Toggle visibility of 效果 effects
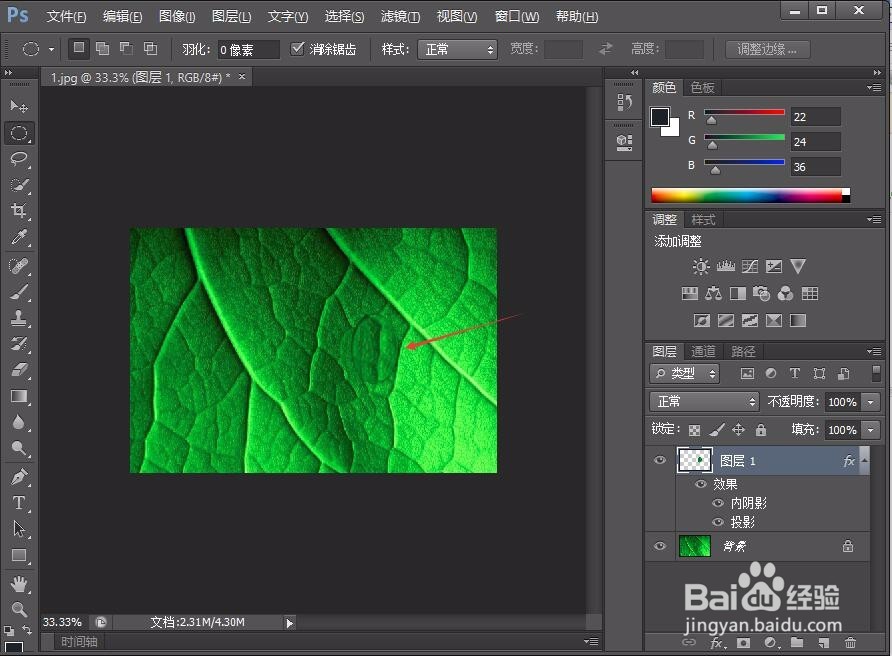The width and height of the screenshot is (892, 656). [x=701, y=484]
